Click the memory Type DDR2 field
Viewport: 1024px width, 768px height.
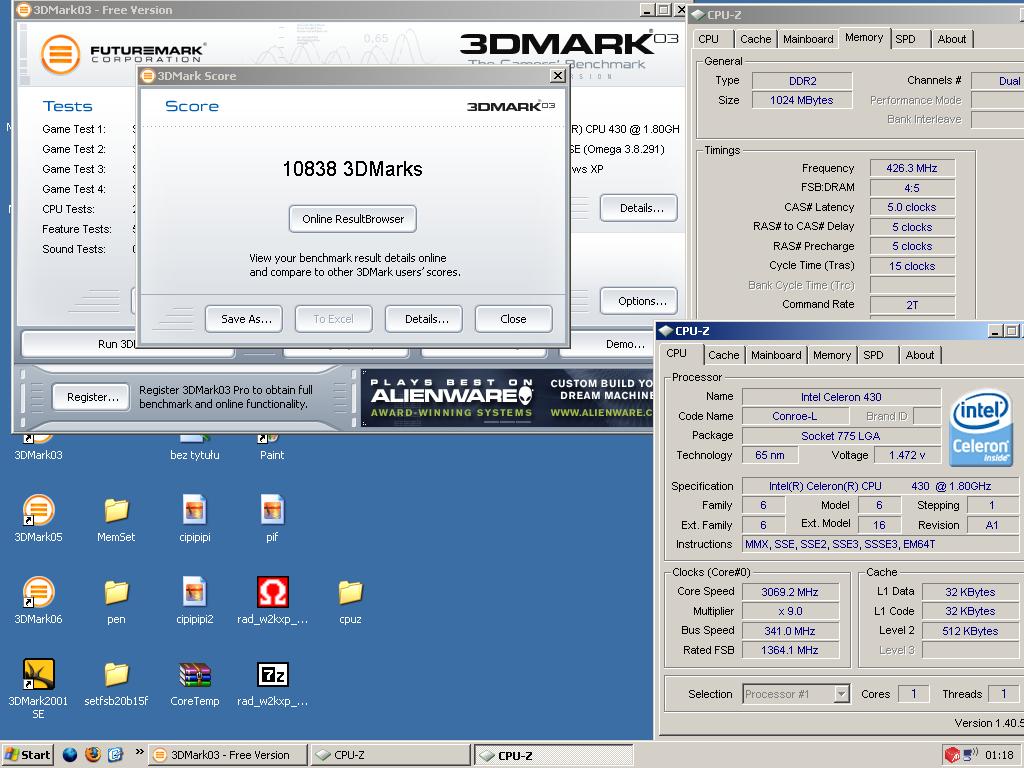tap(802, 81)
